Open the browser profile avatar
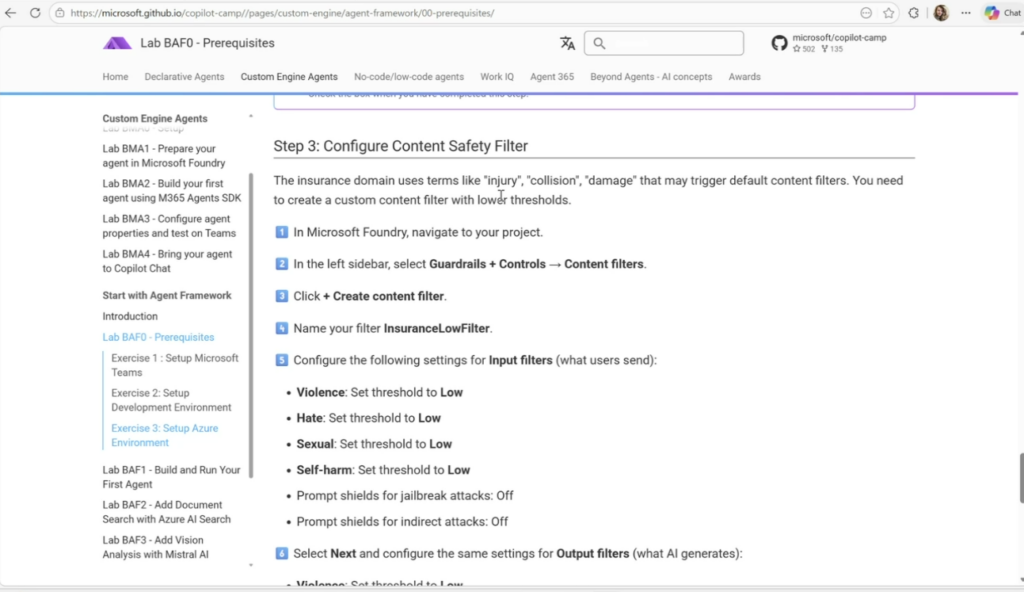 coord(941,13)
